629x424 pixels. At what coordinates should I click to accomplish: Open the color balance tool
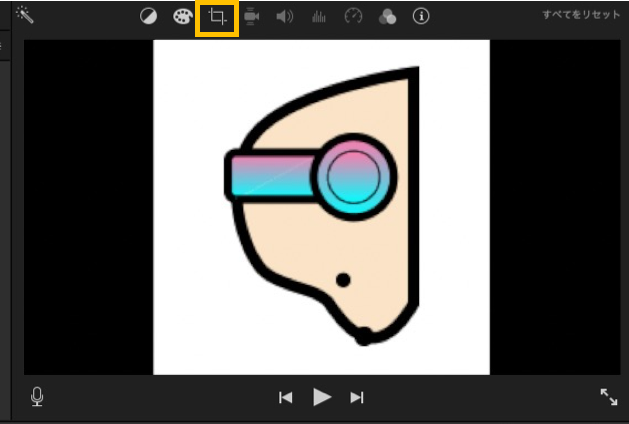148,16
